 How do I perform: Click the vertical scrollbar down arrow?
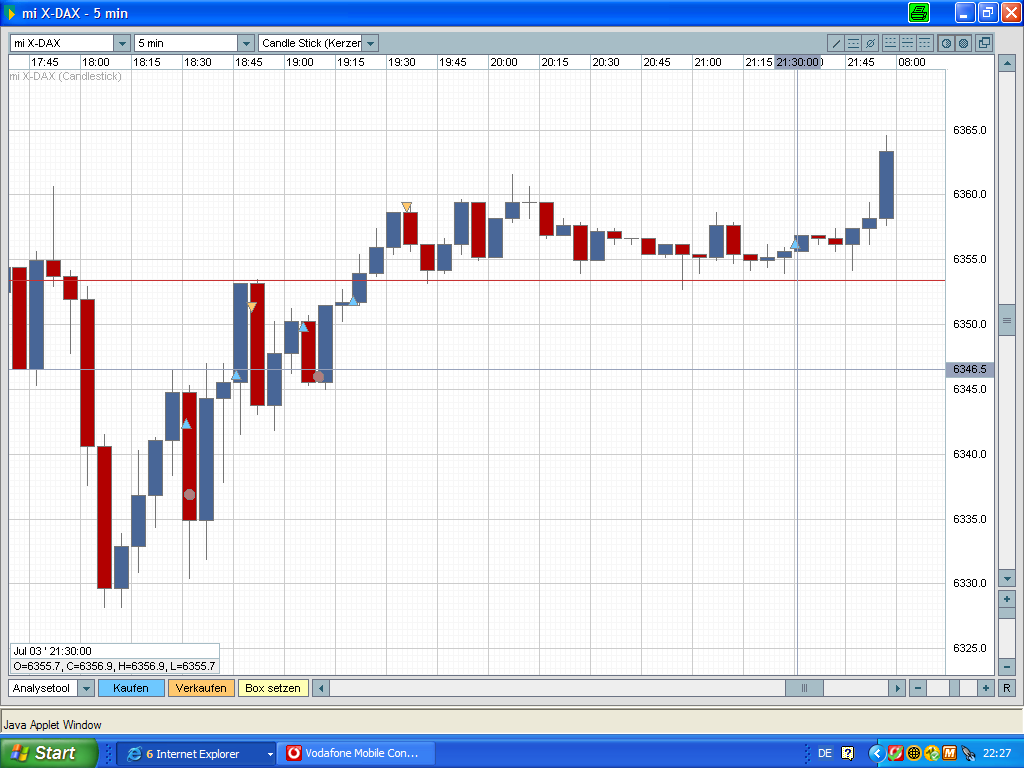pos(1006,579)
